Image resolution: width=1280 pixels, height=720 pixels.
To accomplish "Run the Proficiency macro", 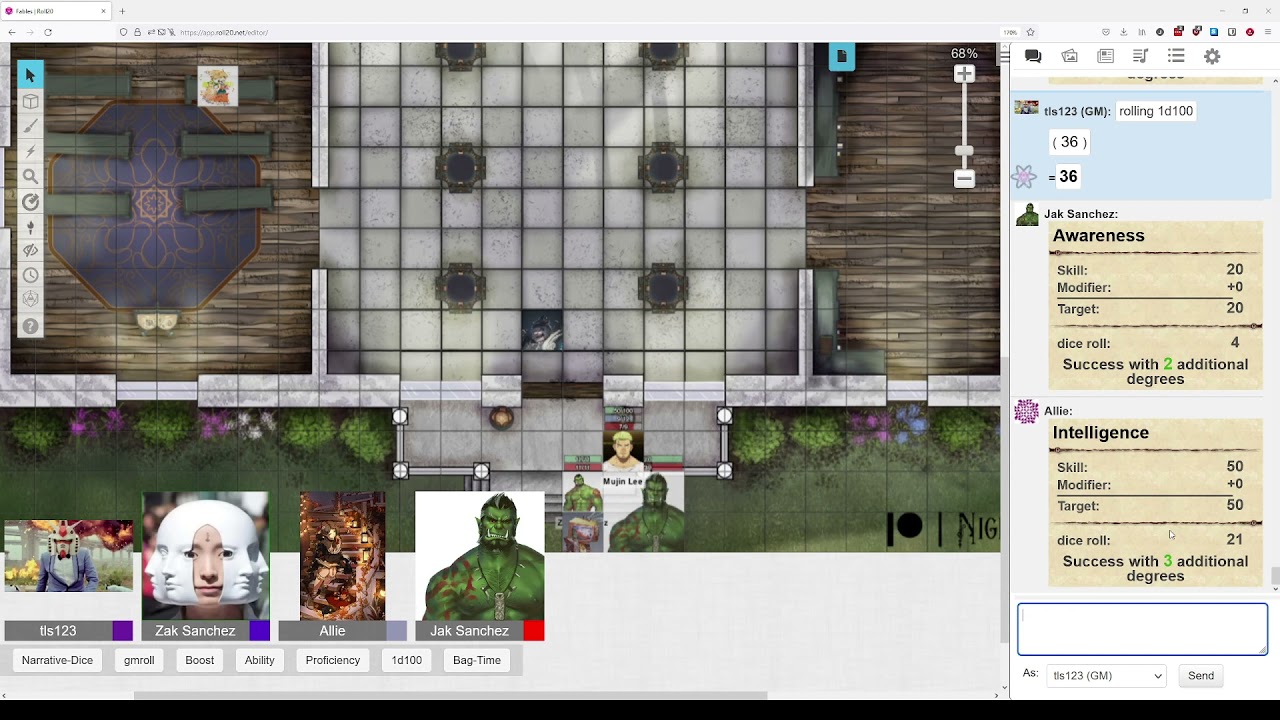I will pyautogui.click(x=333, y=660).
